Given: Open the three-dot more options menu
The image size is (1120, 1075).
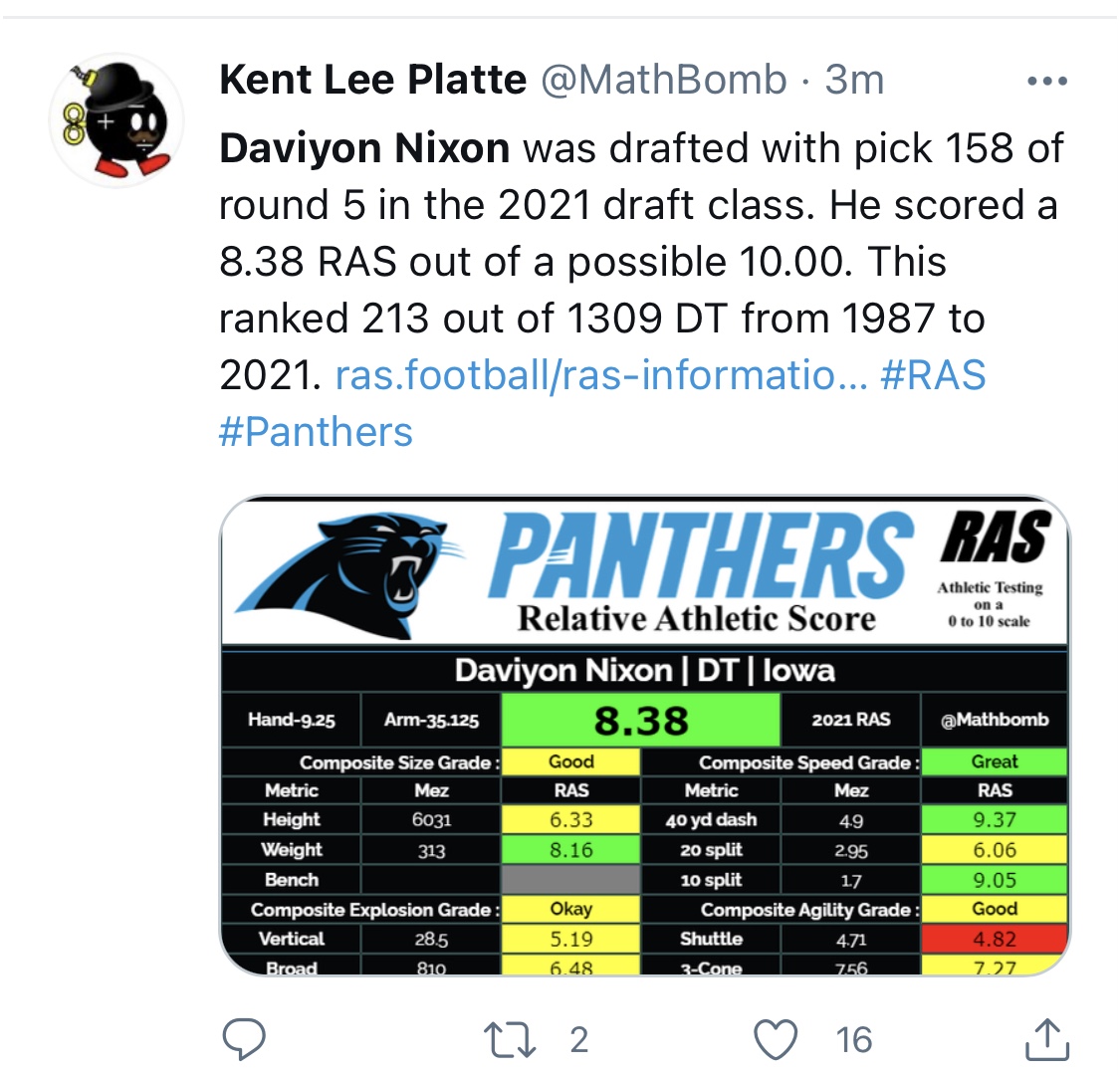Looking at the screenshot, I should [1046, 81].
